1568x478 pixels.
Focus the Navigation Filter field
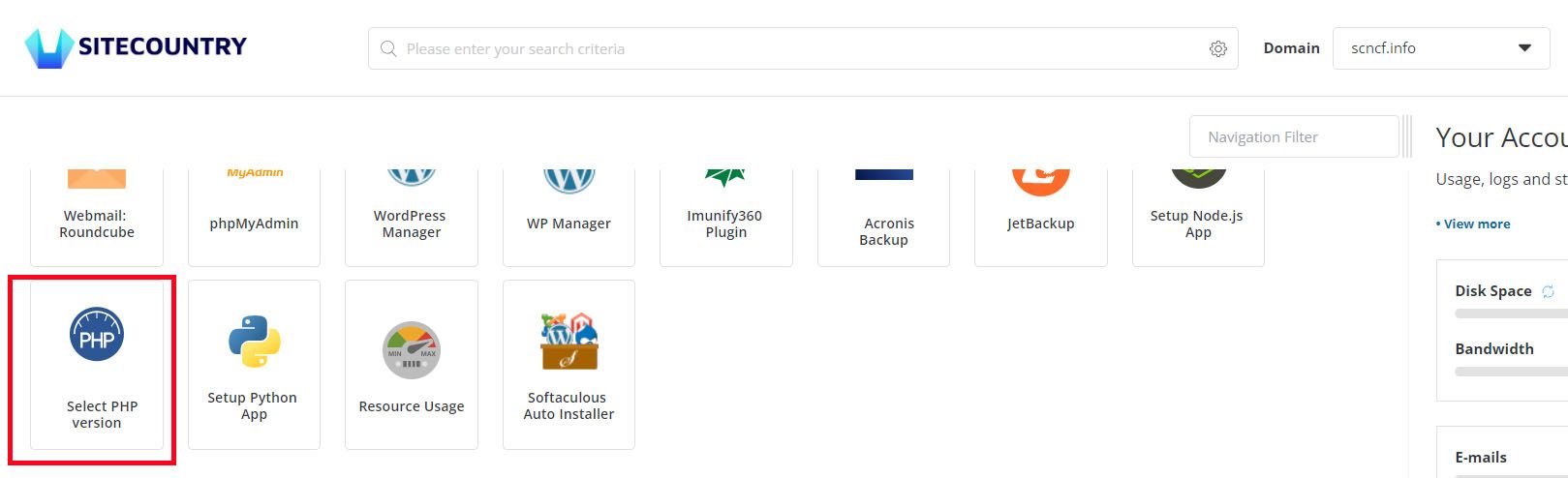1294,136
